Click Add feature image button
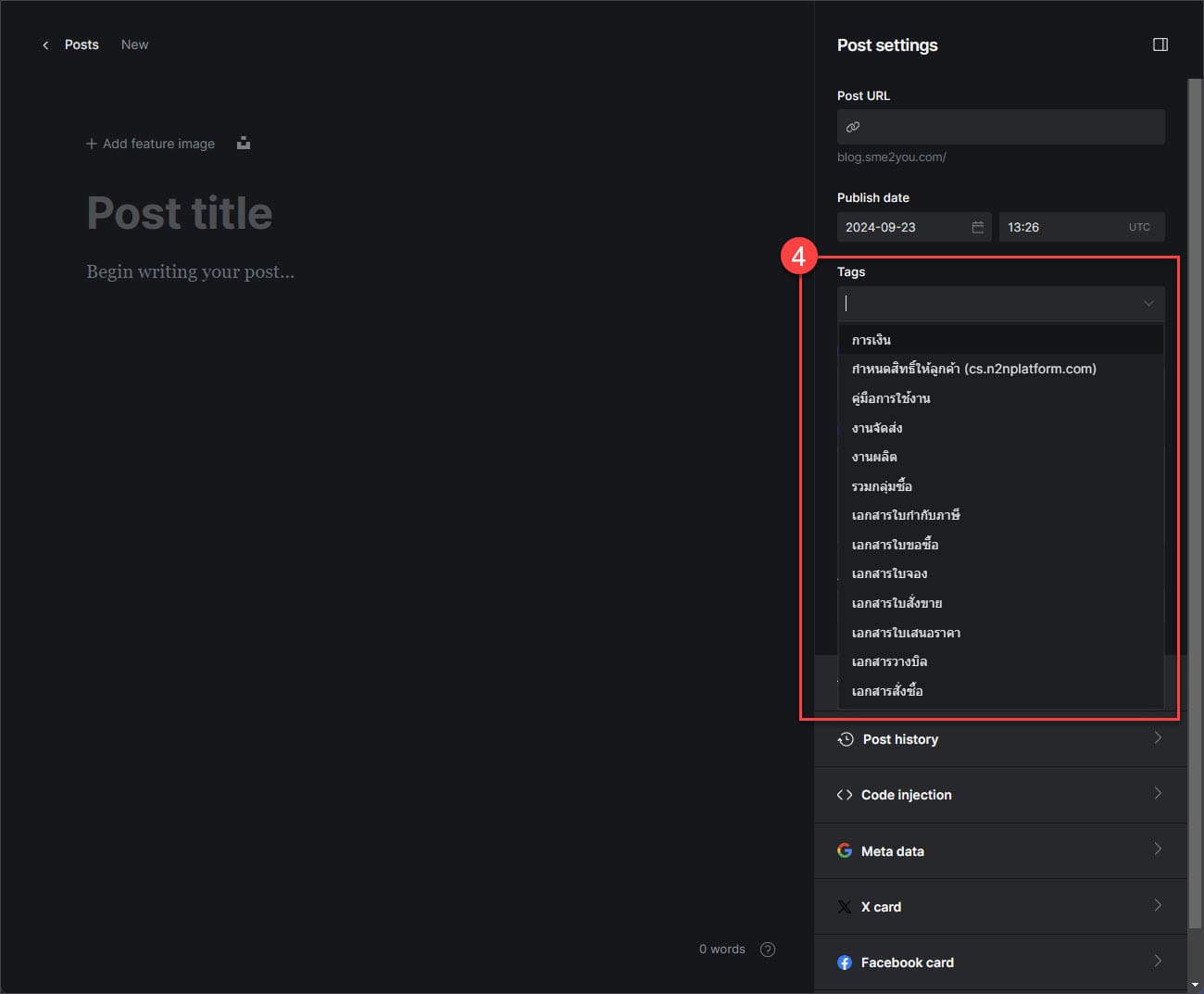 [x=151, y=144]
